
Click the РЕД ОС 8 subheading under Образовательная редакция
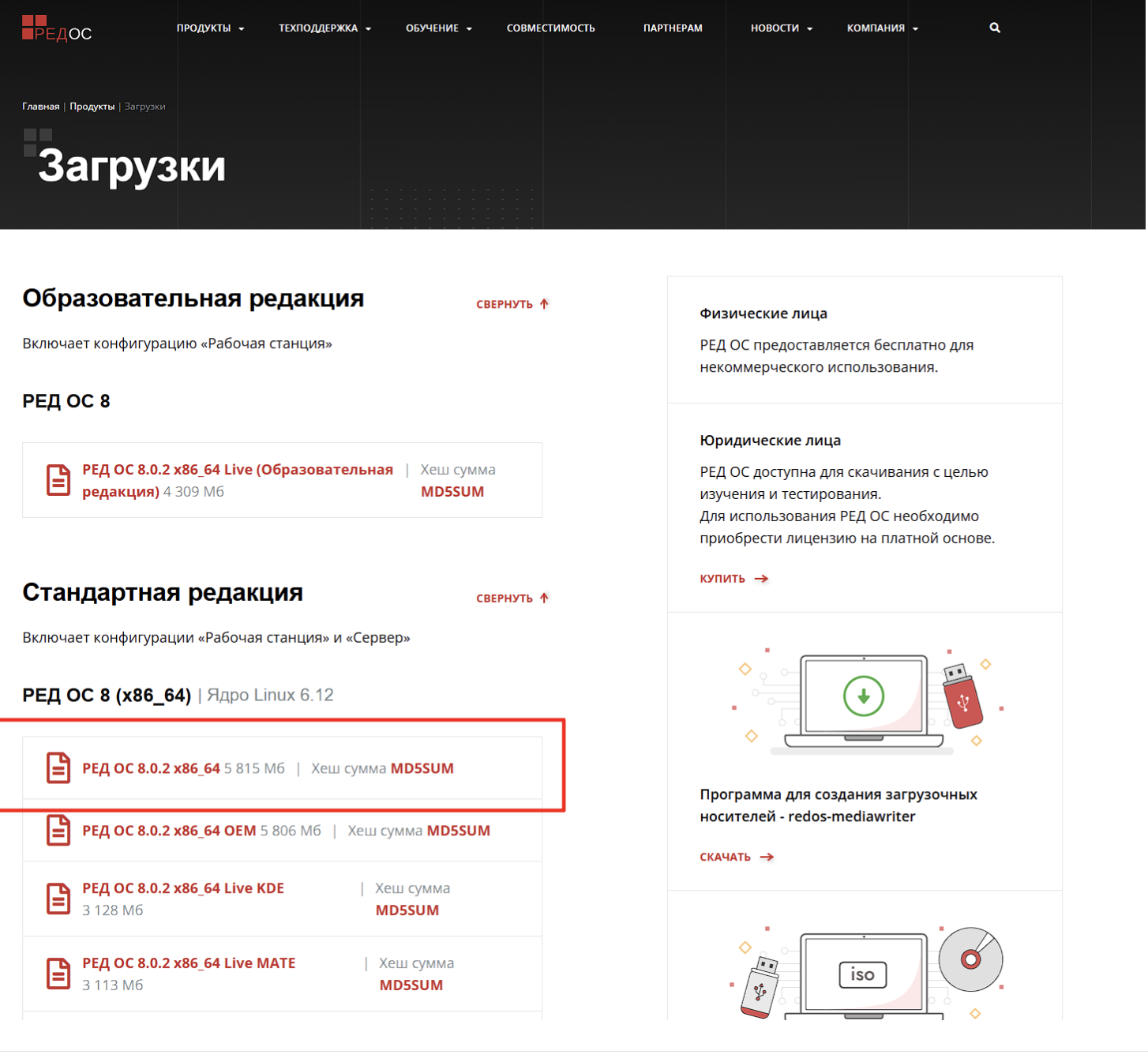click(66, 401)
